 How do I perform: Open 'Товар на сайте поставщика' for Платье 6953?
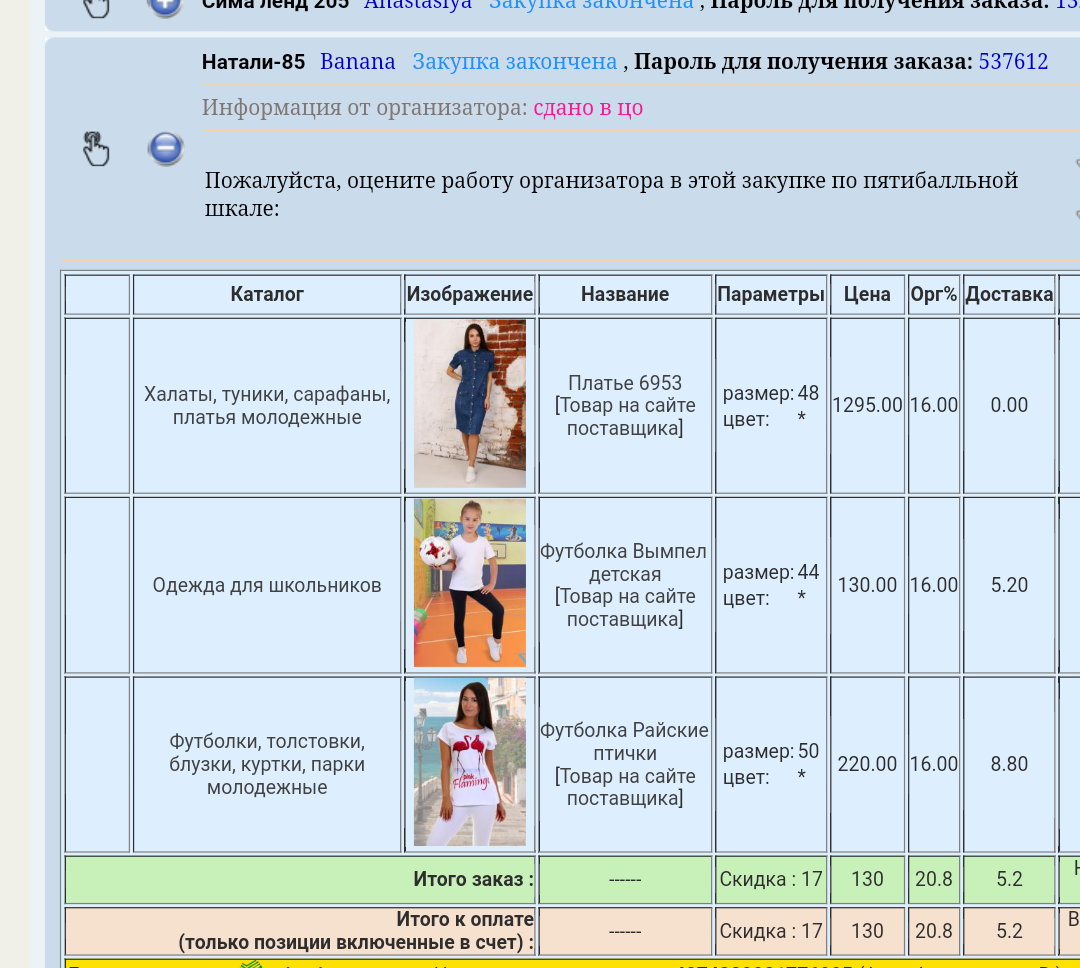pyautogui.click(x=624, y=415)
